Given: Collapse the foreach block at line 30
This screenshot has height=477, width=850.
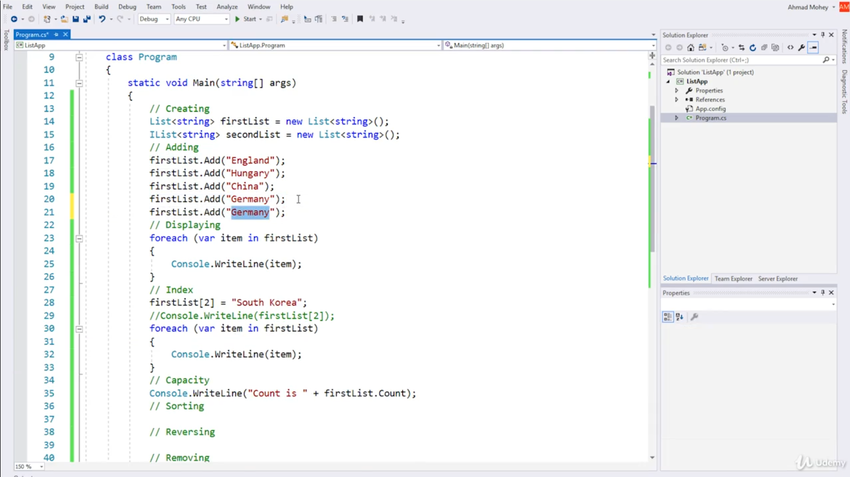Looking at the screenshot, I should (79, 328).
